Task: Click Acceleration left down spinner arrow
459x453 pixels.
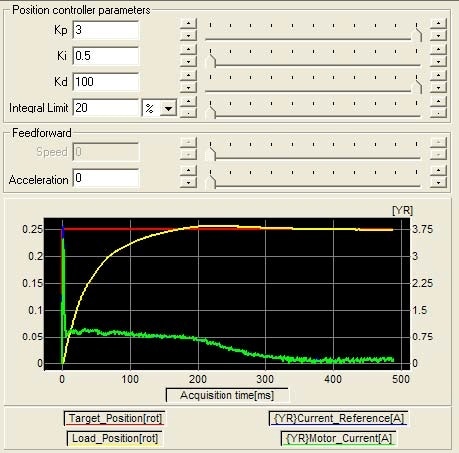Action: (x=188, y=182)
